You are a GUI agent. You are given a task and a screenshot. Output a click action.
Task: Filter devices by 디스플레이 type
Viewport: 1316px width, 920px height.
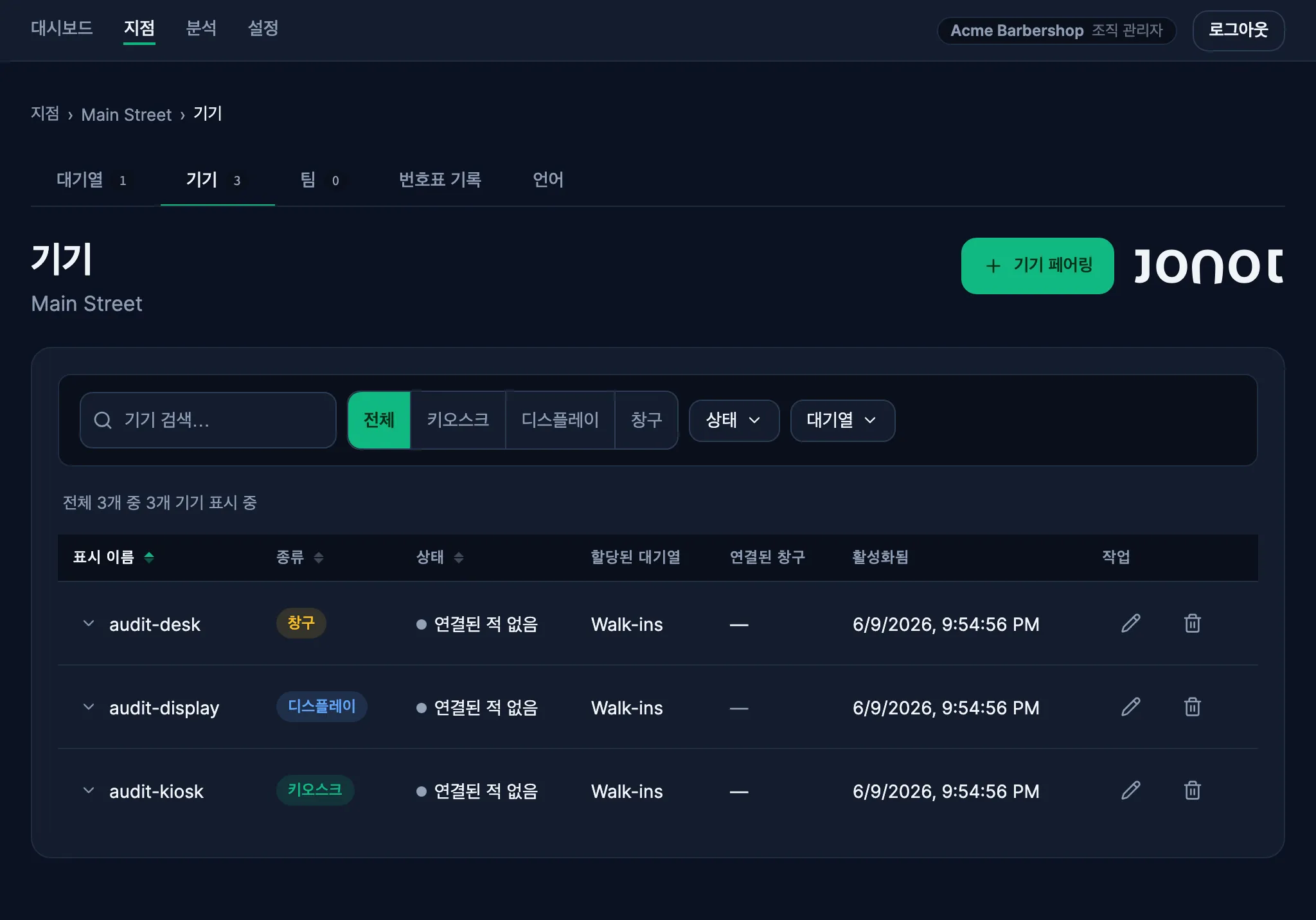[x=560, y=420]
